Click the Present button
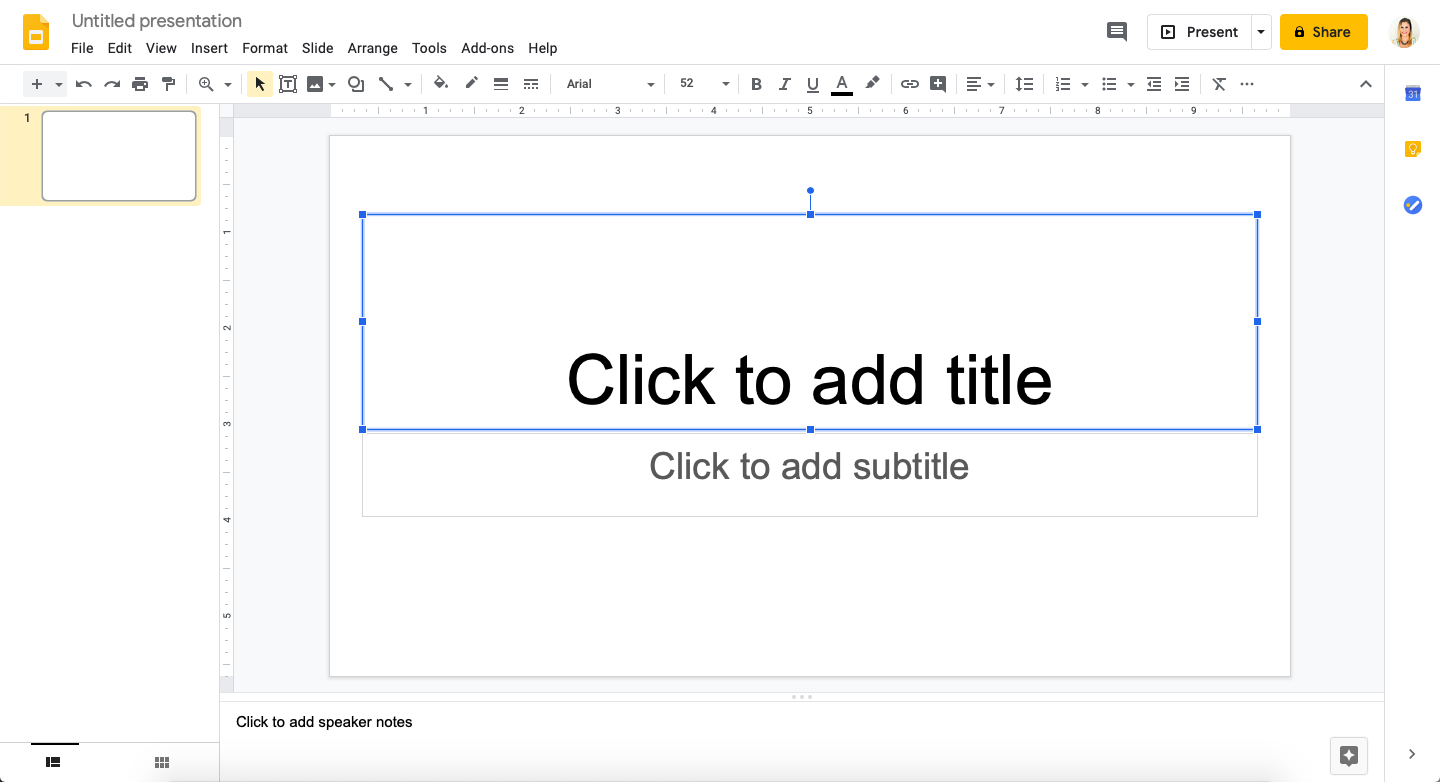Screen dimensions: 1440x782 pos(1200,31)
